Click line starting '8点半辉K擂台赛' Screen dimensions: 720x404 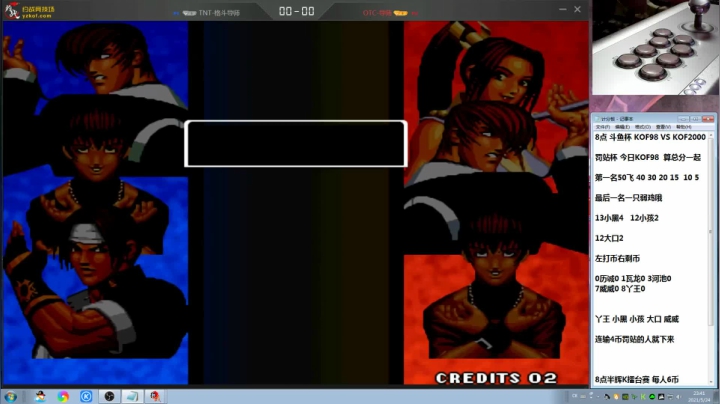coord(636,380)
